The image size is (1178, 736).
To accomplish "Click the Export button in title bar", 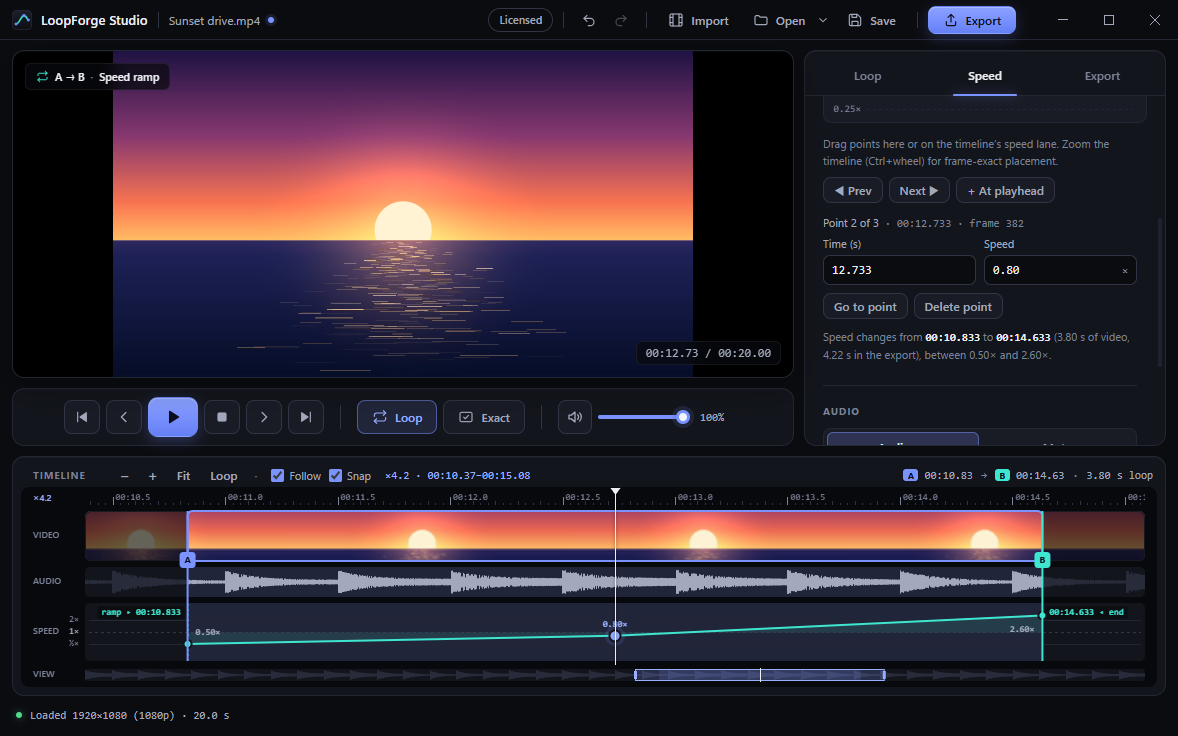I will click(971, 20).
